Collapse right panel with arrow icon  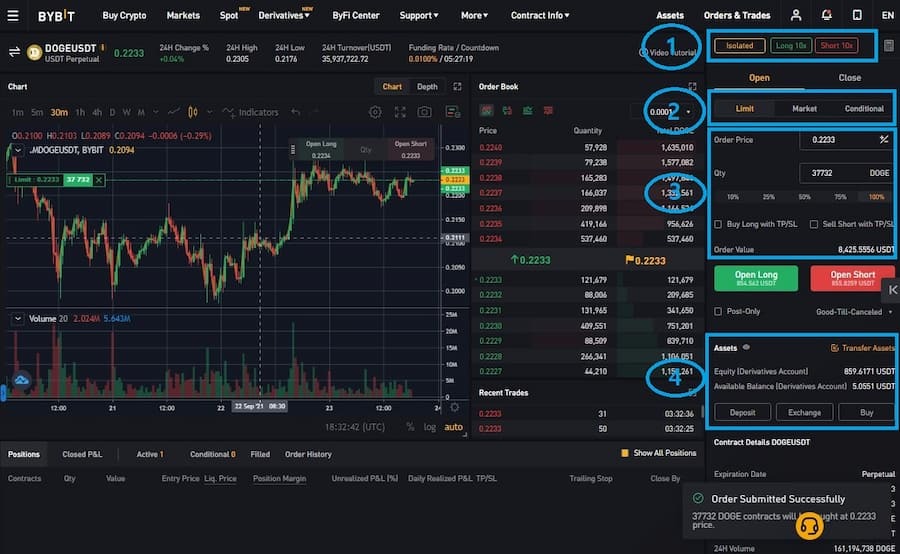893,290
